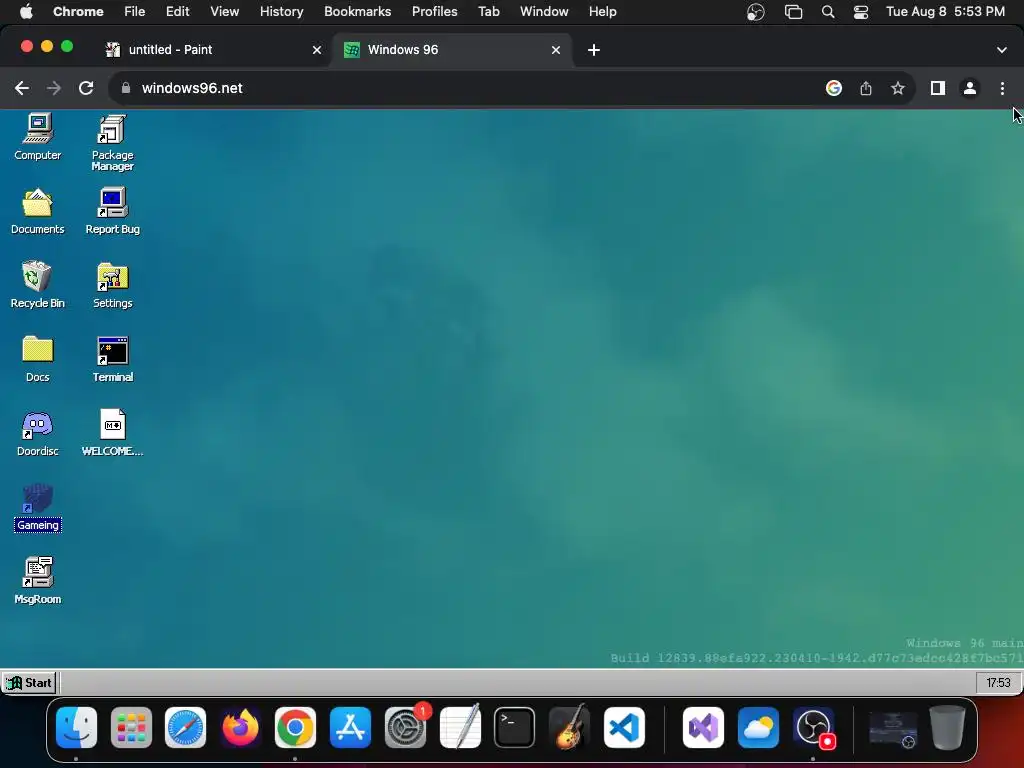Reload the windows96.net page
Viewport: 1024px width, 768px height.
pyautogui.click(x=86, y=88)
